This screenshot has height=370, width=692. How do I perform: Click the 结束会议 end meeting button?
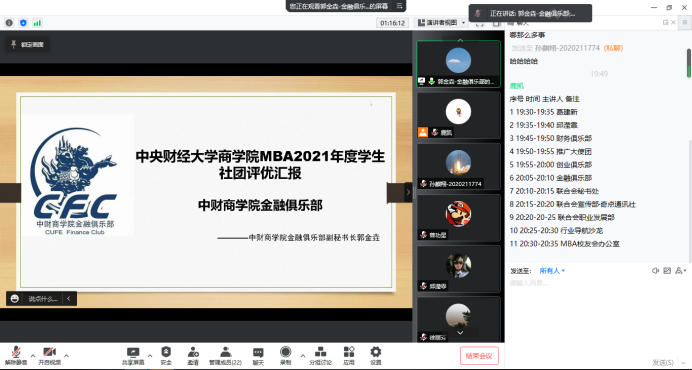pyautogui.click(x=479, y=355)
